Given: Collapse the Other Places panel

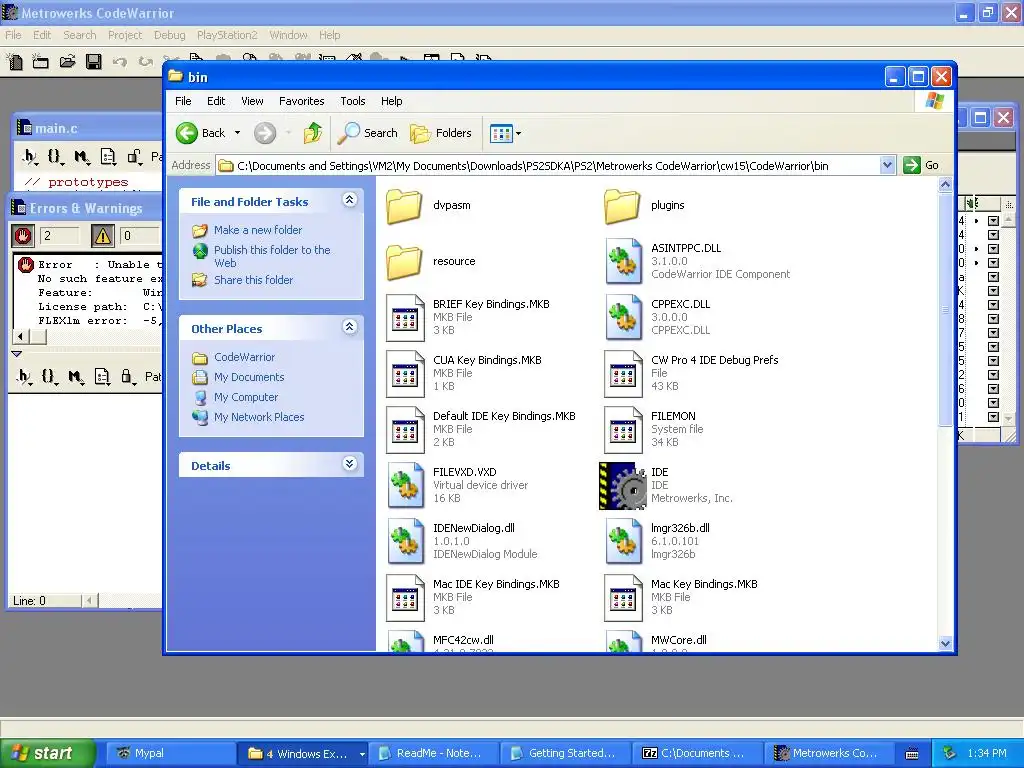Looking at the screenshot, I should point(350,327).
